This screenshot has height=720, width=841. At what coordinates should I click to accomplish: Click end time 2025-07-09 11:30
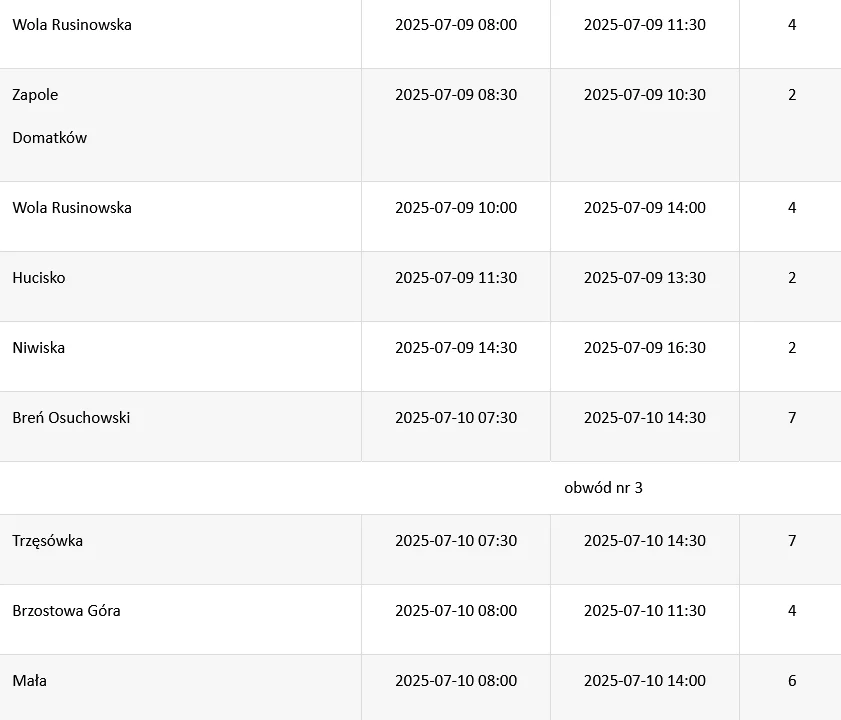pyautogui.click(x=645, y=25)
